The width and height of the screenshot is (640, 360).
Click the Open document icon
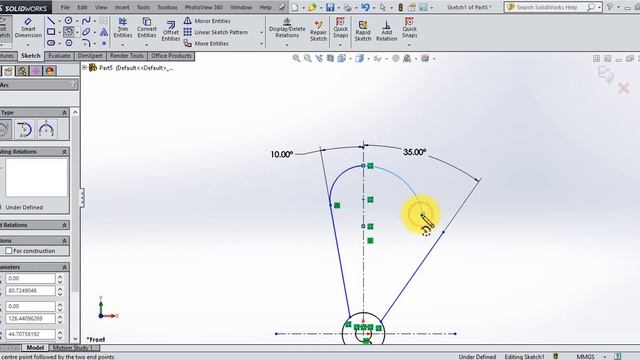[312, 7]
